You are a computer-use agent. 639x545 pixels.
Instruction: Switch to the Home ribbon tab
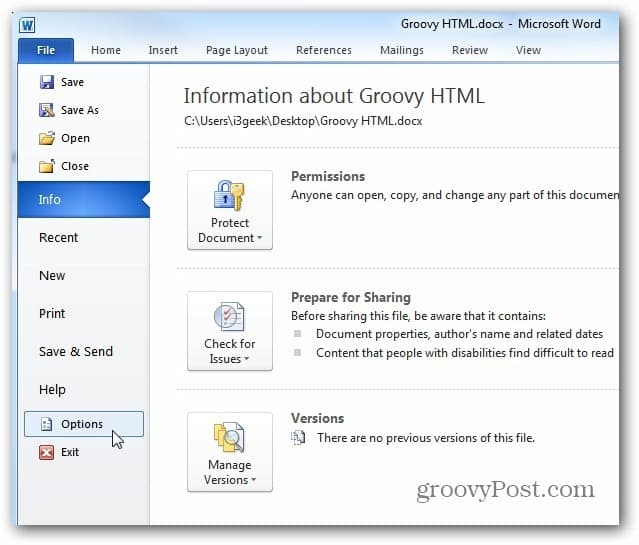106,50
